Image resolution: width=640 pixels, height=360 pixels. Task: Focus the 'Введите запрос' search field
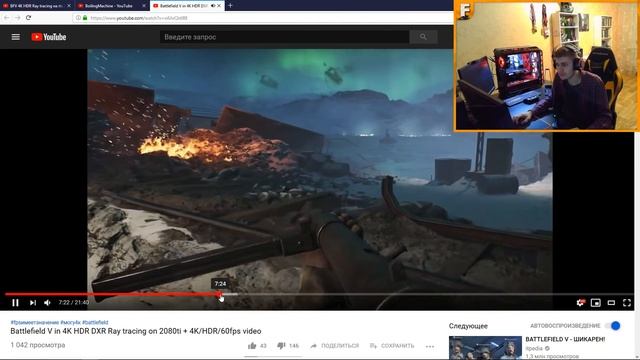[284, 37]
